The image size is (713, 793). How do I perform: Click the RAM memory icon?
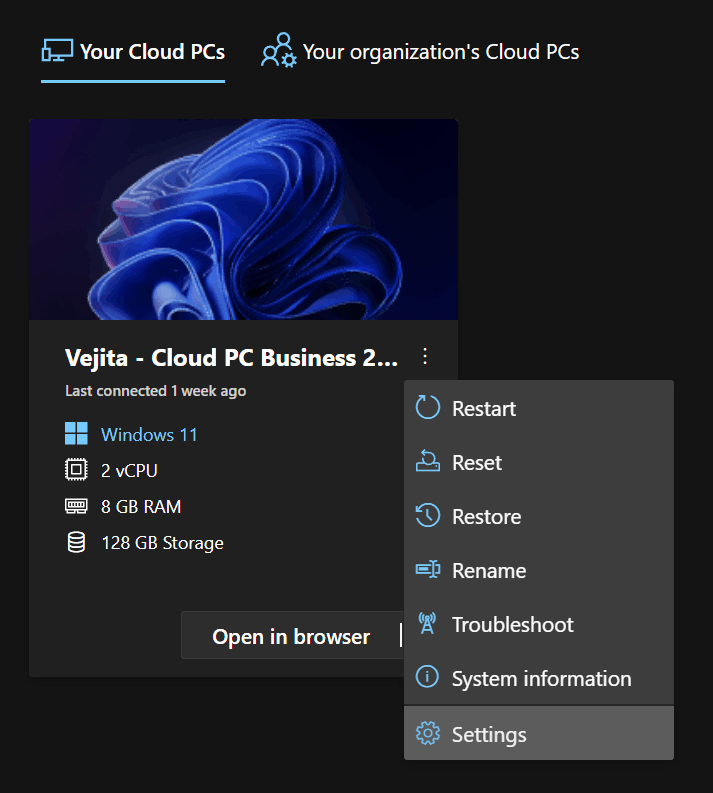click(x=76, y=506)
